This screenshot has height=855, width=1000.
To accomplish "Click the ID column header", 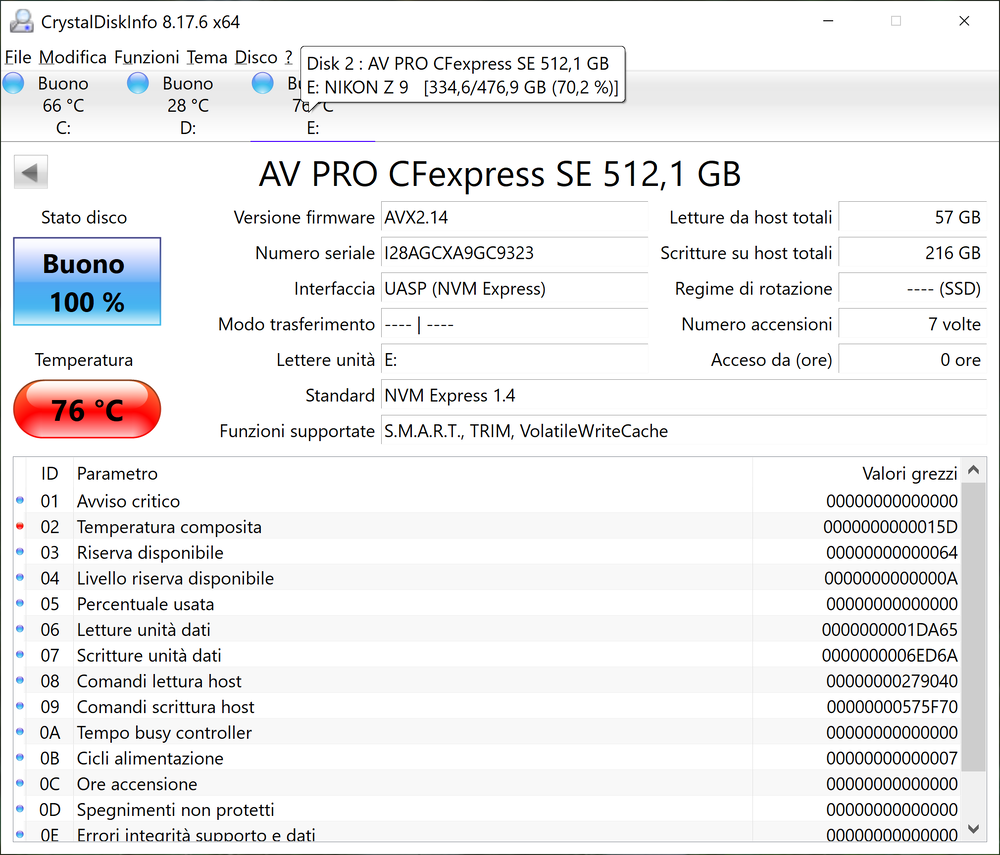I will coord(50,474).
